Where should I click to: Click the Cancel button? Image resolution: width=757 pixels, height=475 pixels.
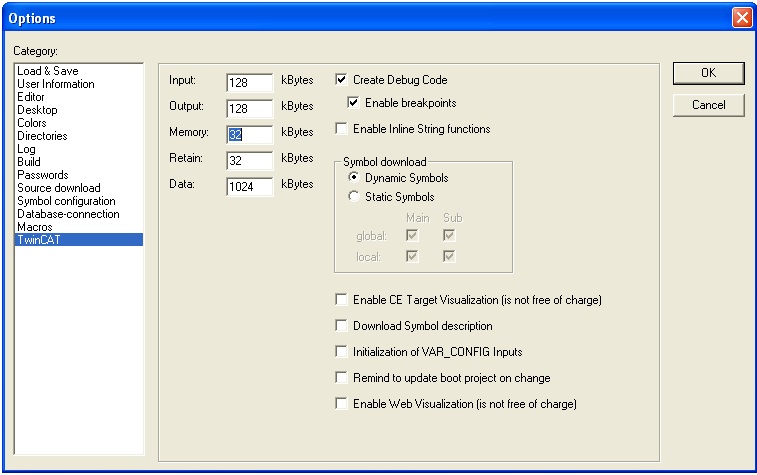[x=709, y=105]
